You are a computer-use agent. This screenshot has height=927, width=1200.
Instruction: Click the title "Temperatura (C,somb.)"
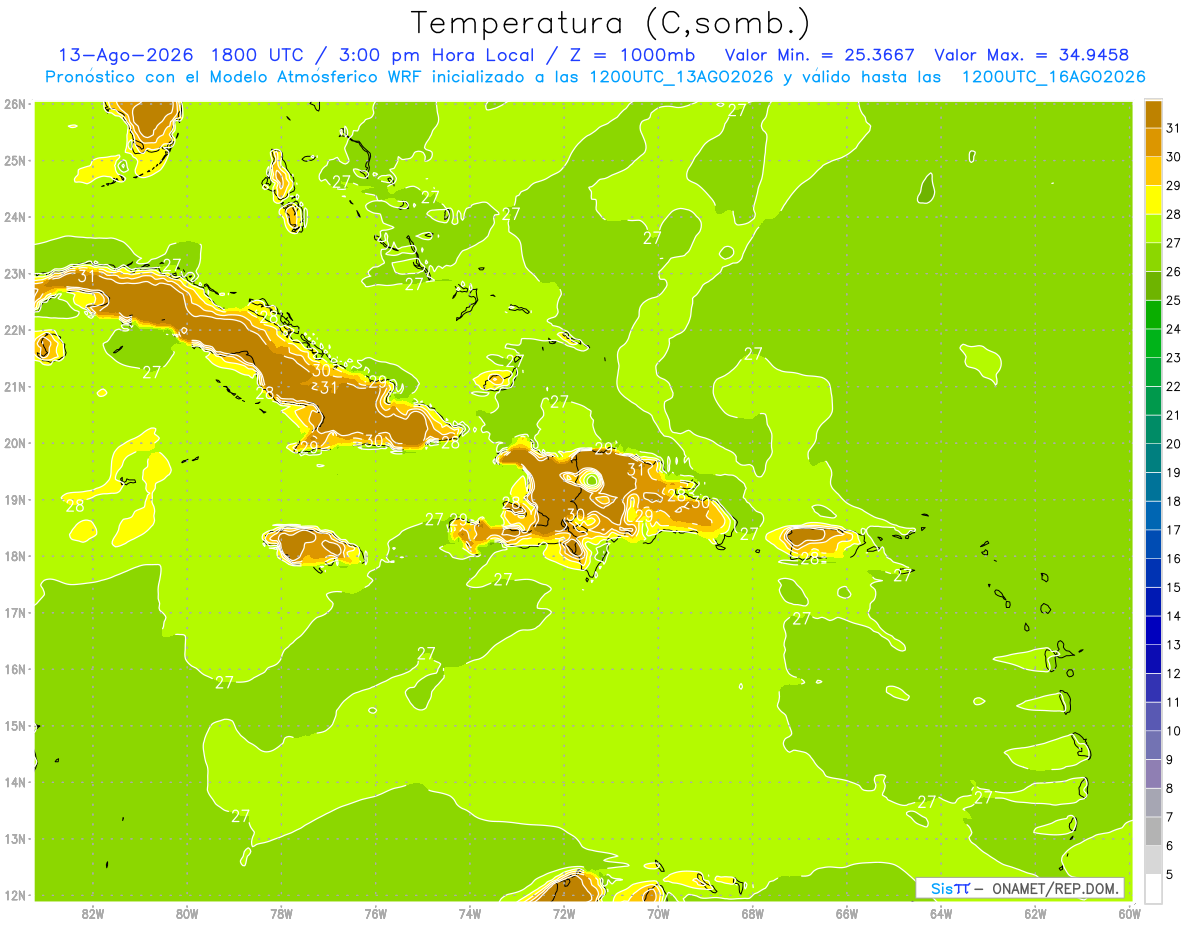pos(611,23)
